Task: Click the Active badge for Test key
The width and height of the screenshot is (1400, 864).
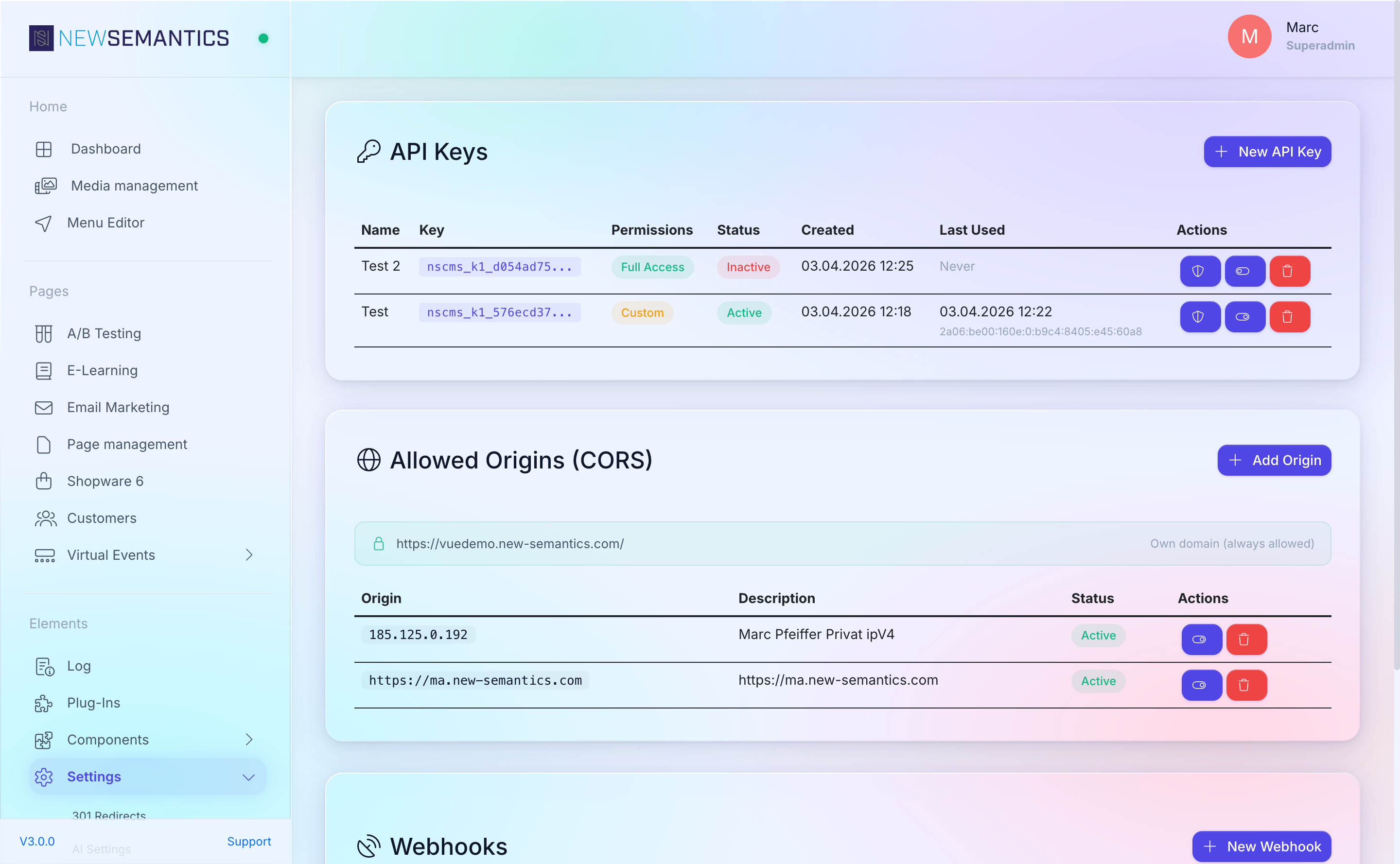Action: (x=744, y=312)
